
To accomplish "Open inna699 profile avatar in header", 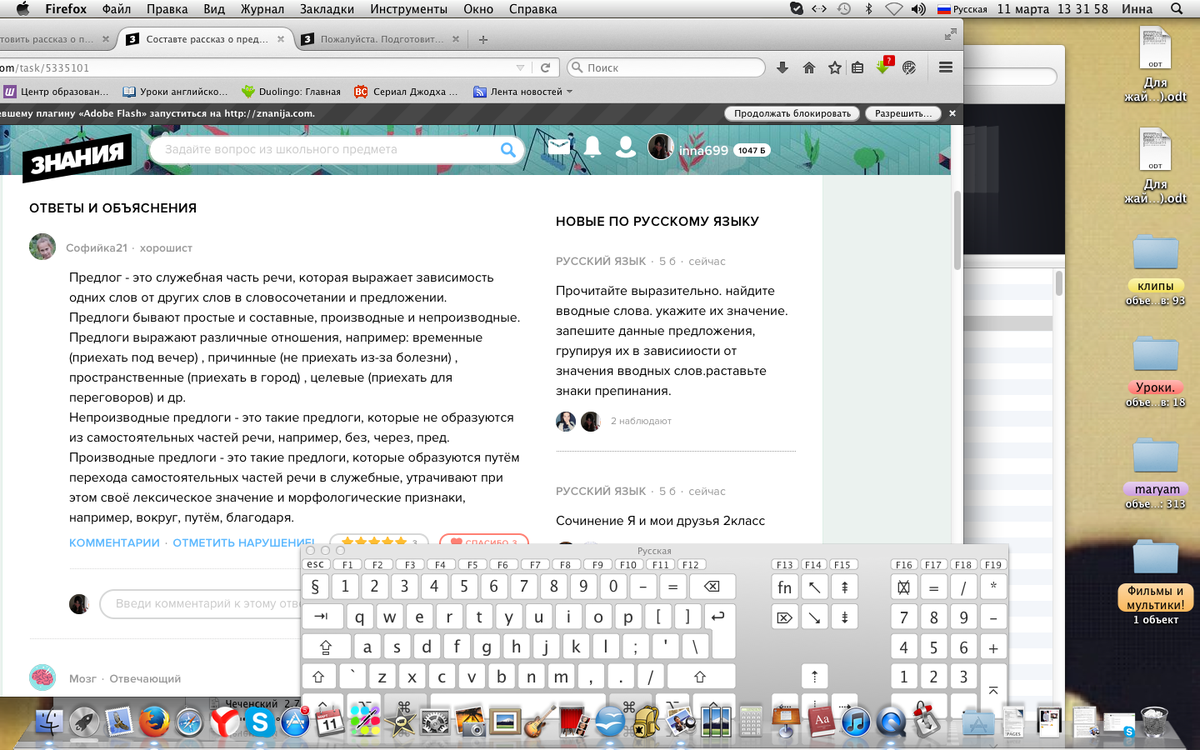I will point(660,147).
